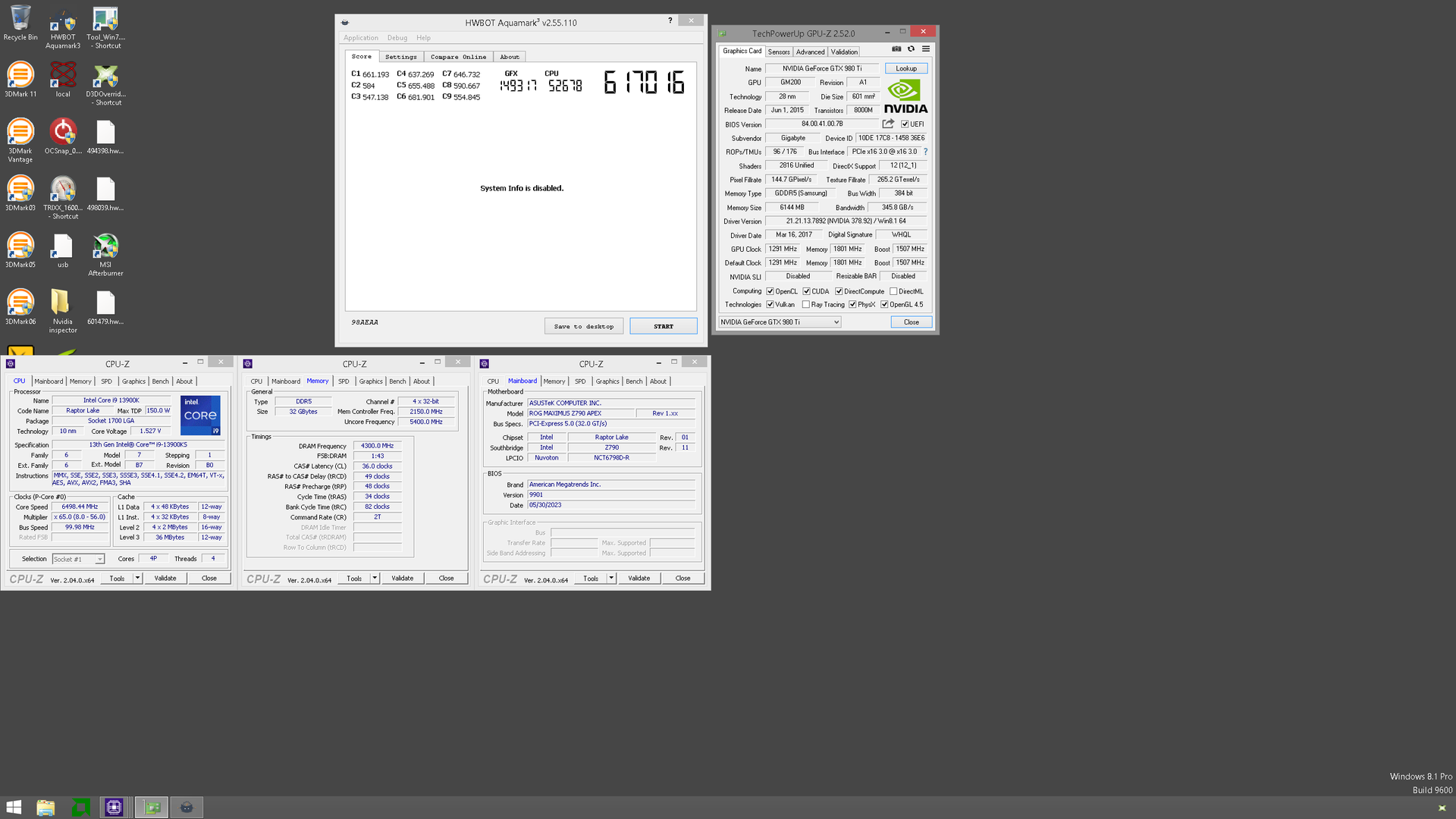The image size is (1456, 819).
Task: Open the Sensors tab in GPU-Z
Action: [x=779, y=52]
